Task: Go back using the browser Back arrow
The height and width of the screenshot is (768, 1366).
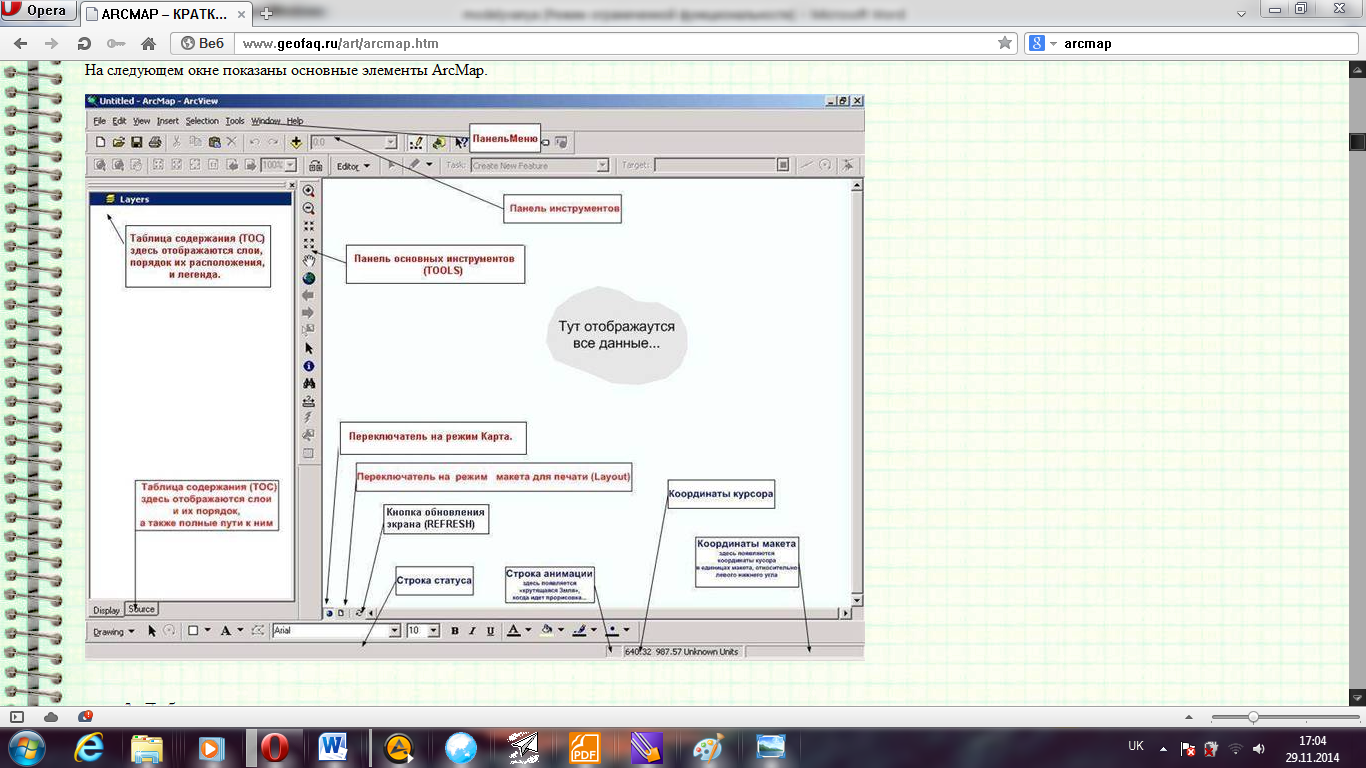Action: click(x=21, y=44)
